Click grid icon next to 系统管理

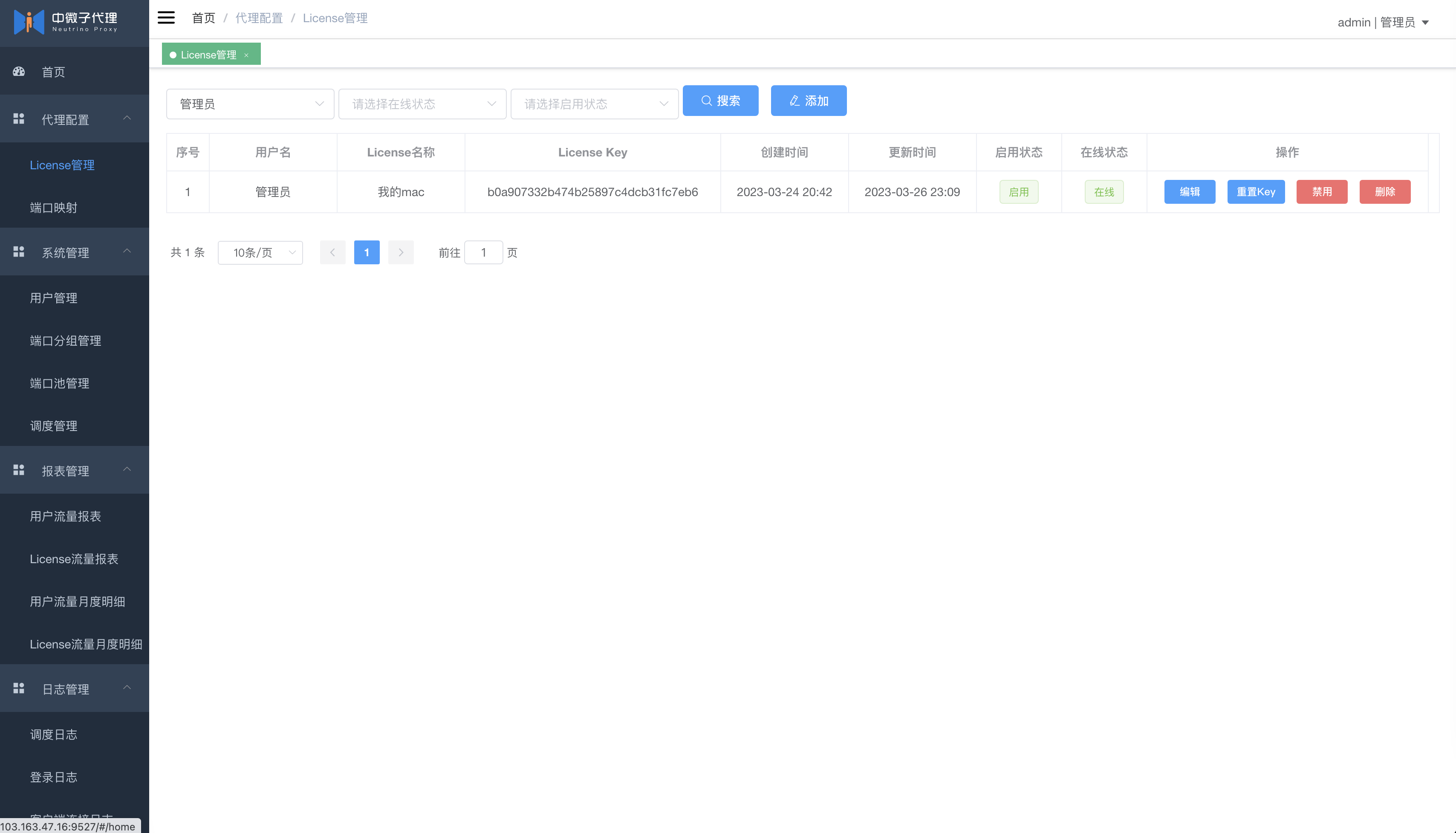[19, 252]
